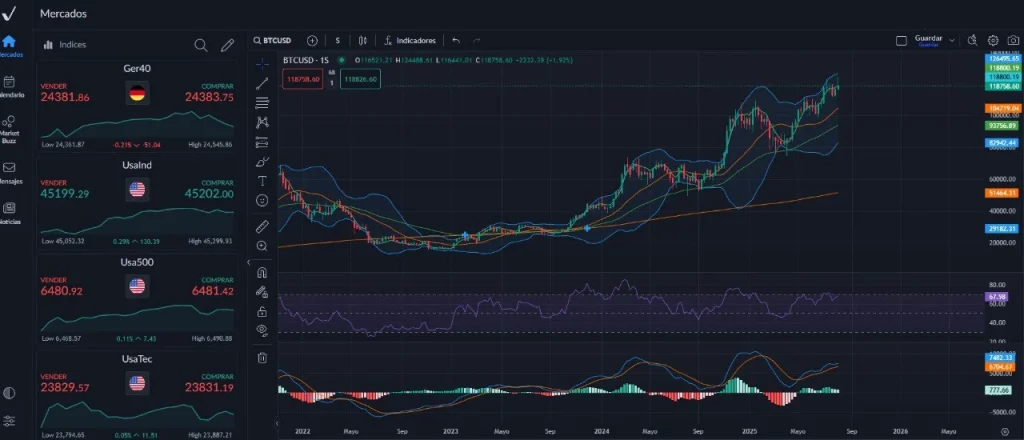Open the quick search icon
The height and width of the screenshot is (440, 1024).
click(972, 40)
